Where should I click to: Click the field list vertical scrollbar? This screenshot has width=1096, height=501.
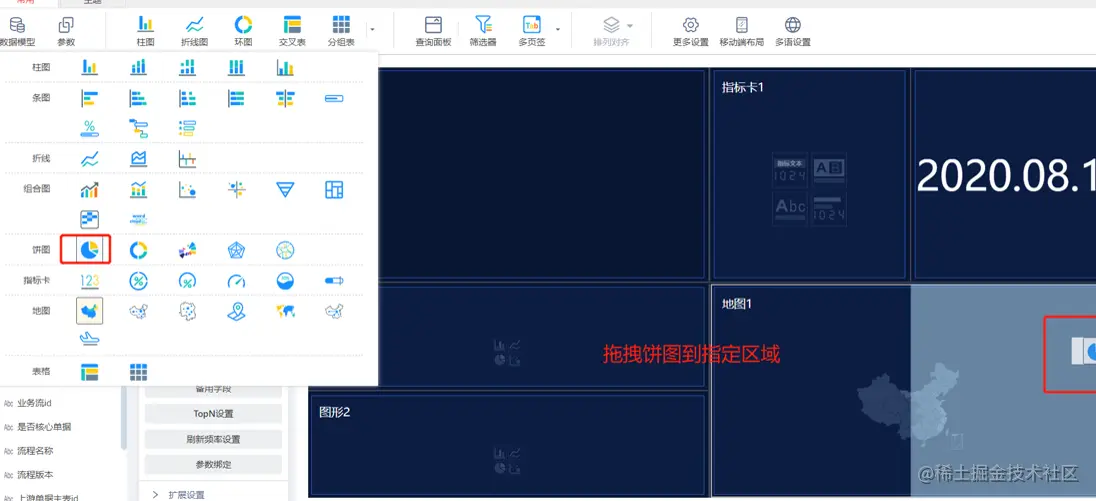(124, 419)
